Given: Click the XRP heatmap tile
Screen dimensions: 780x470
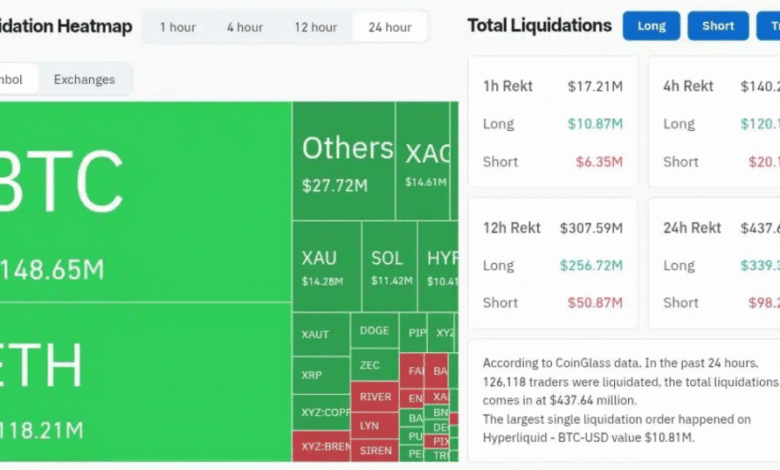Looking at the screenshot, I should click(x=320, y=375).
